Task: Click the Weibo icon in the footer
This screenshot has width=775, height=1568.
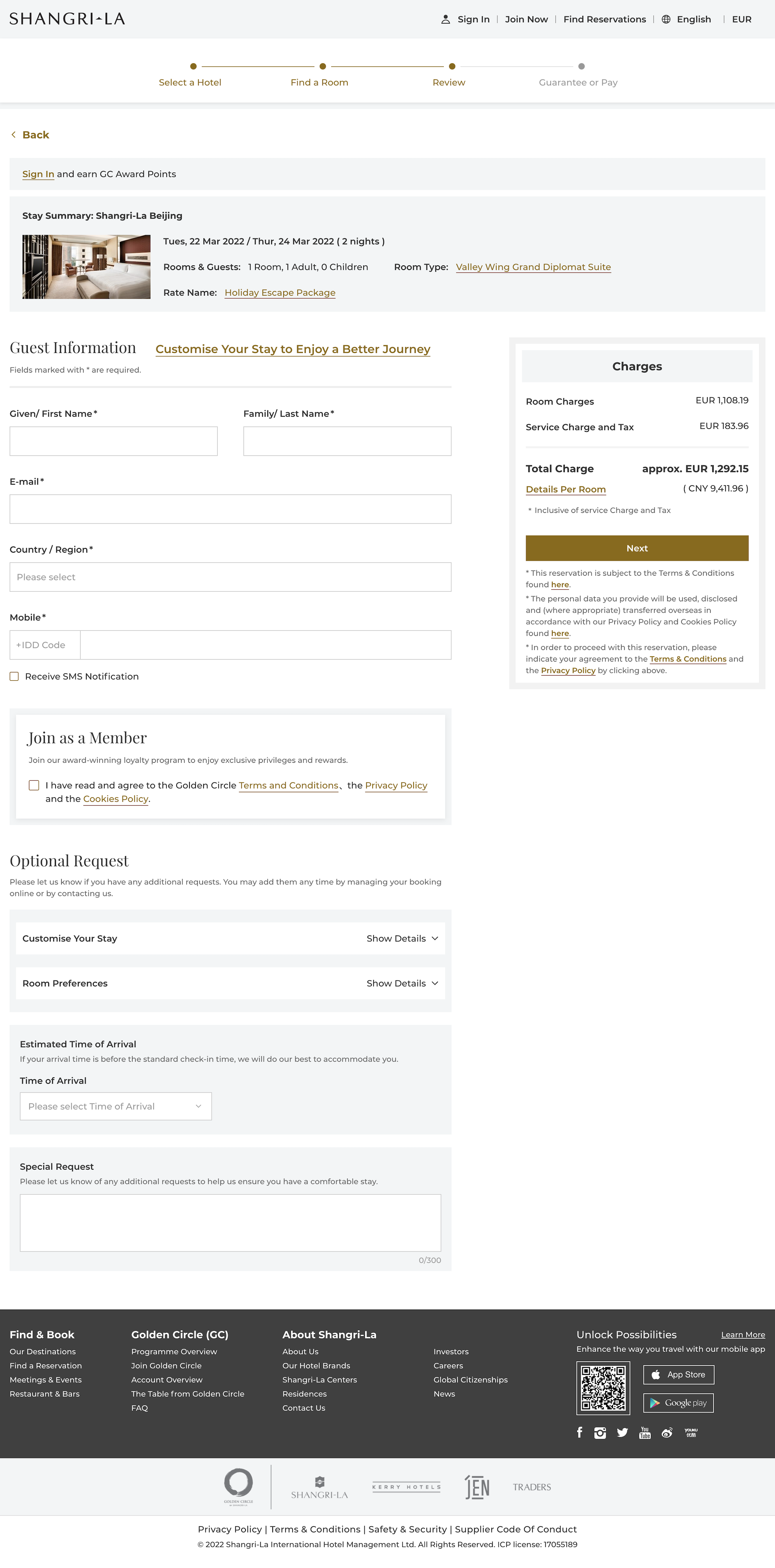Action: [x=667, y=1433]
